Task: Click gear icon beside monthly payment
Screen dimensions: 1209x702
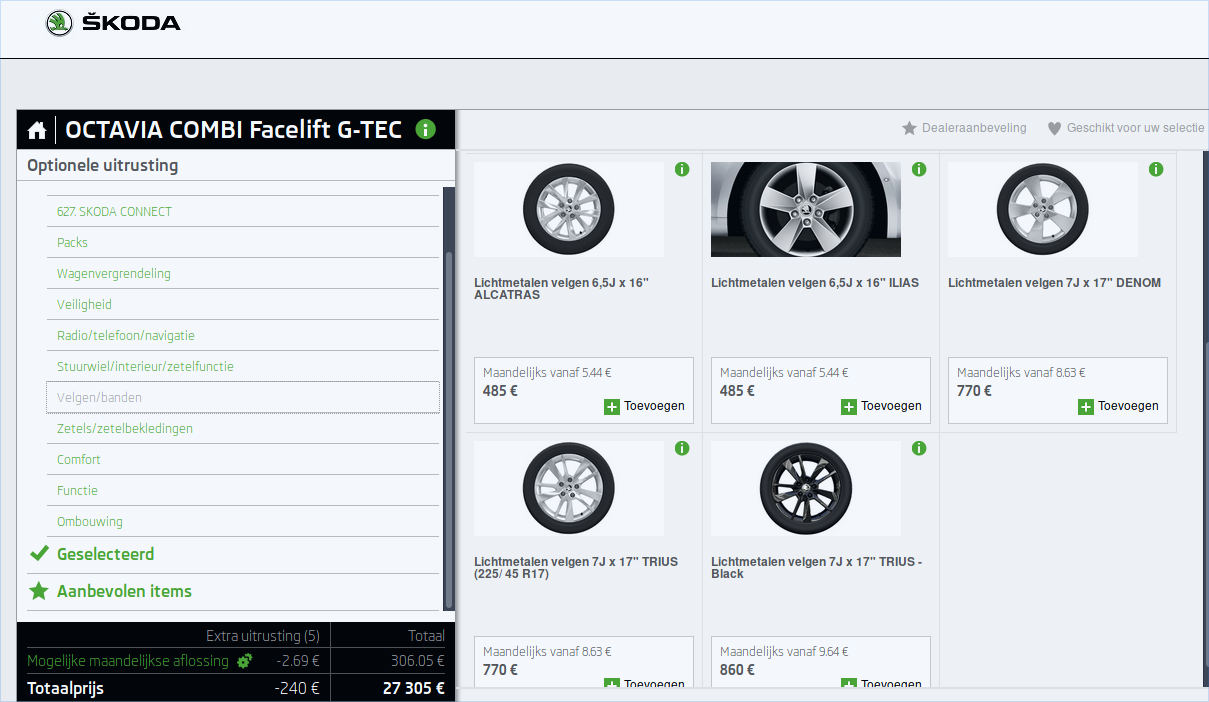Action: pyautogui.click(x=244, y=661)
